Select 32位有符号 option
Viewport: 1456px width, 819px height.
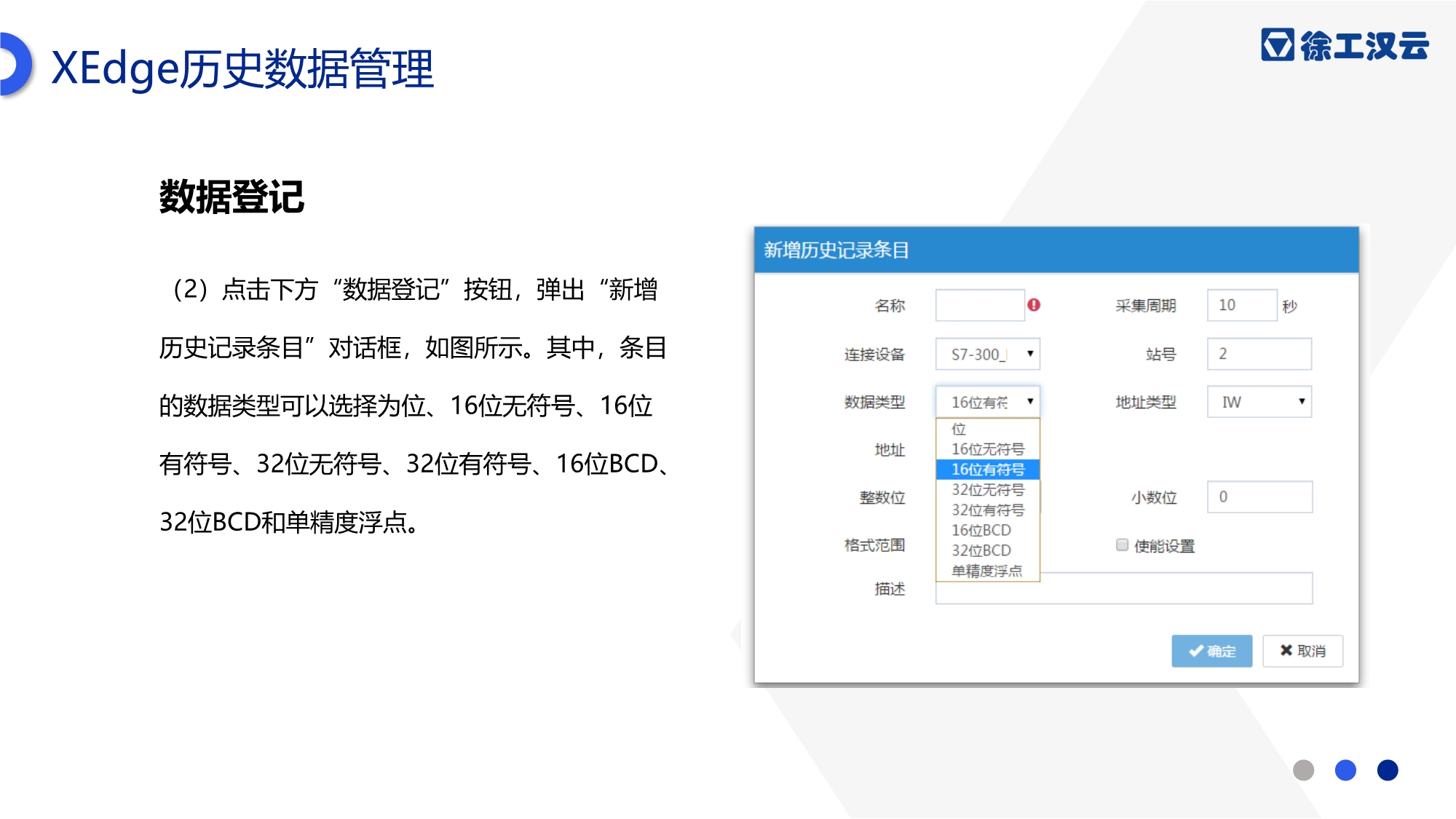(988, 510)
